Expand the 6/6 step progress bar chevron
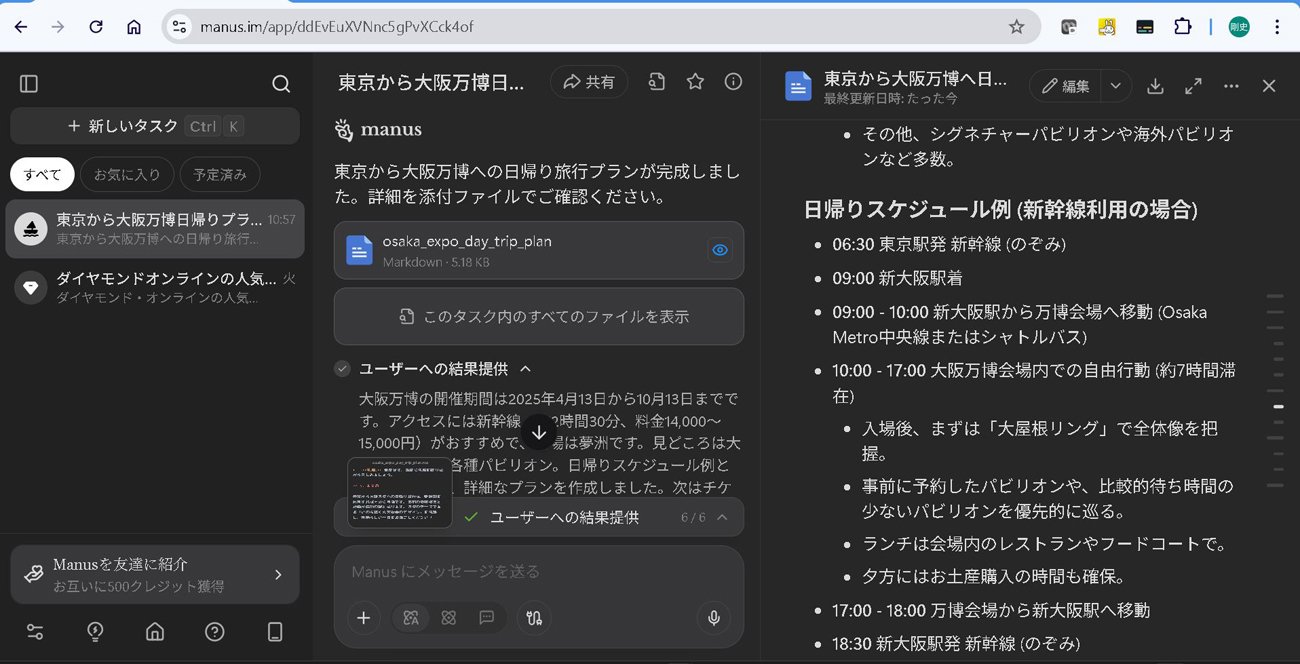Screen dimensions: 1300x664 722,517
